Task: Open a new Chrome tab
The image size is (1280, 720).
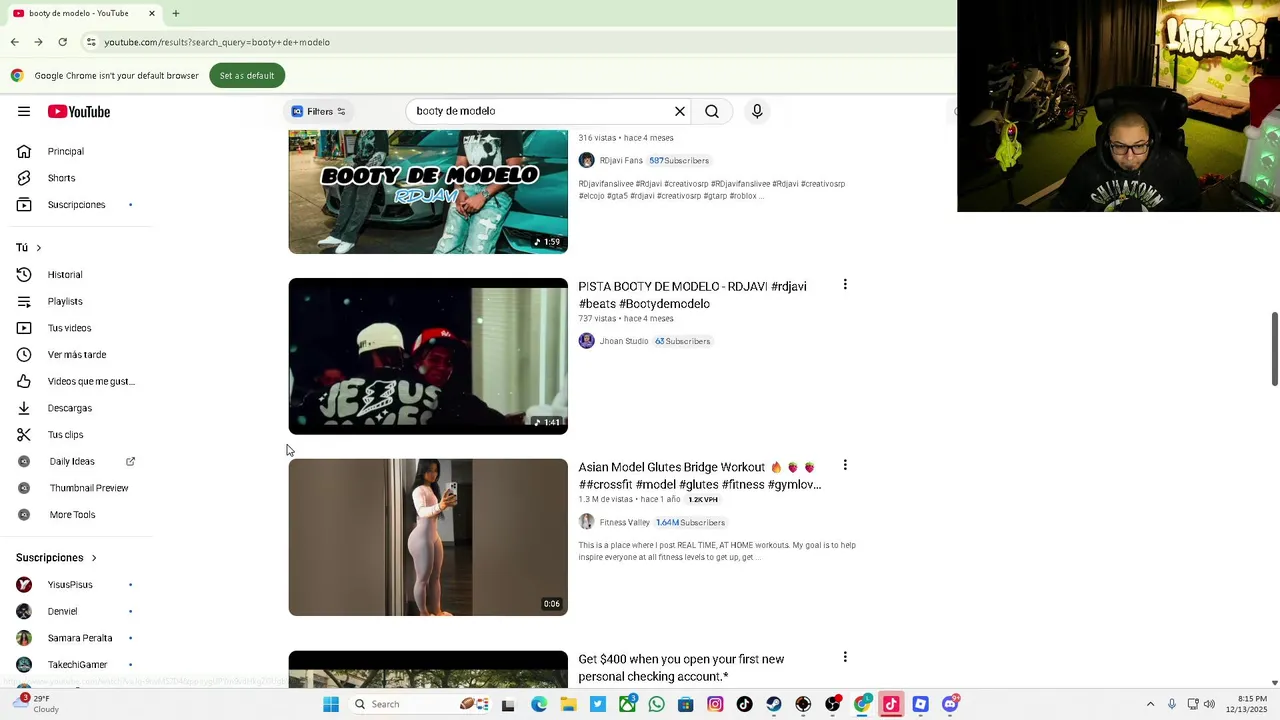Action: pos(176,14)
